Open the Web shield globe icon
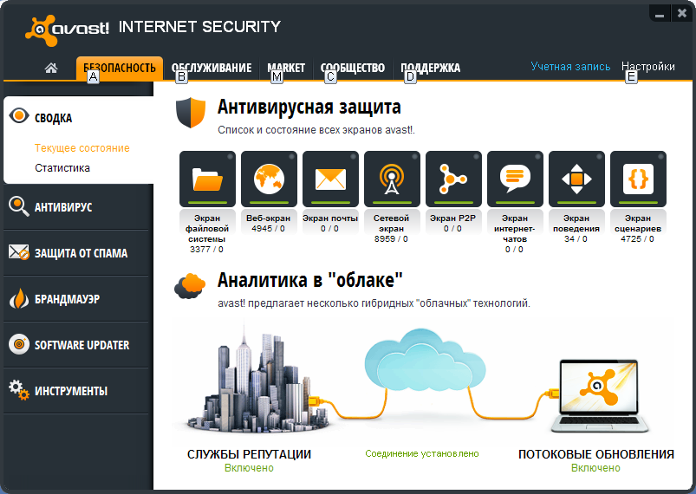 click(269, 179)
